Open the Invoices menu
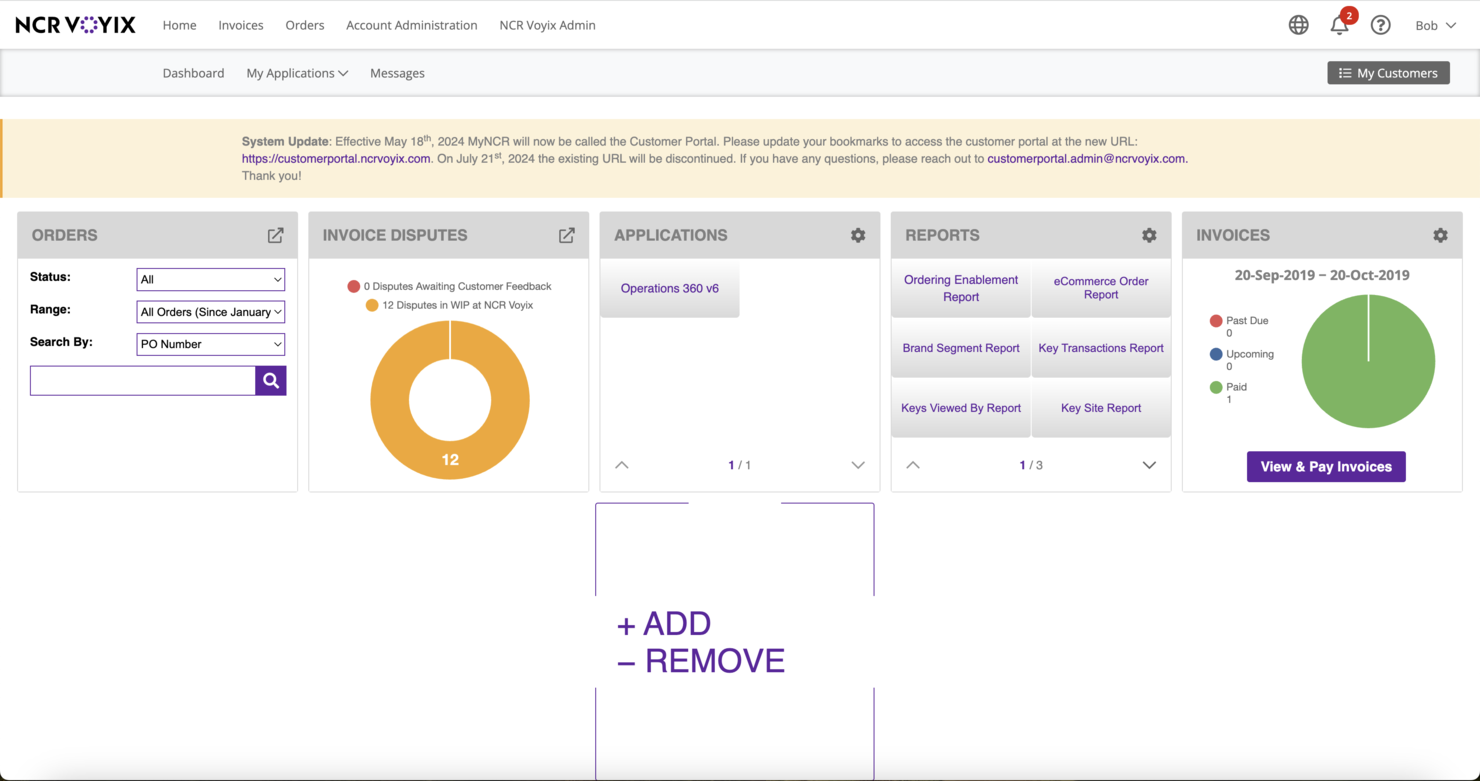The width and height of the screenshot is (1480, 781). coord(241,25)
